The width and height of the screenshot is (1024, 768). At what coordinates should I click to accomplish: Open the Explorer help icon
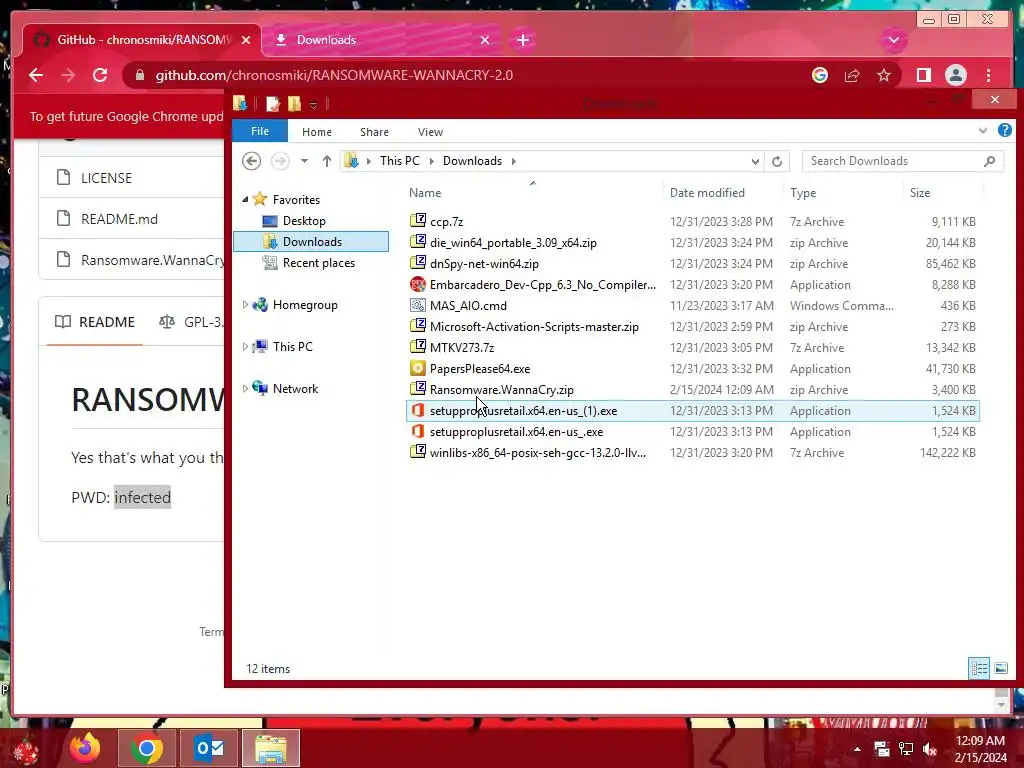(1004, 131)
